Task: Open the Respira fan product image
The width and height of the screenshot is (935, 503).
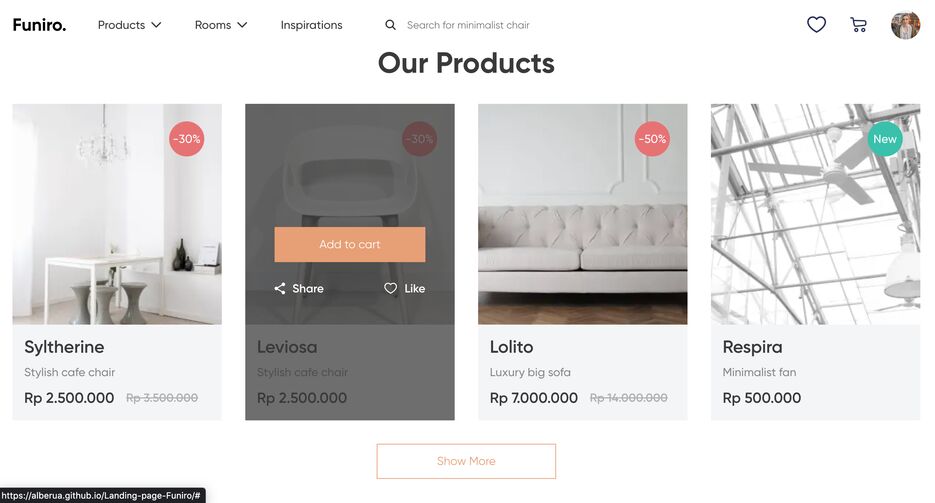Action: point(815,215)
